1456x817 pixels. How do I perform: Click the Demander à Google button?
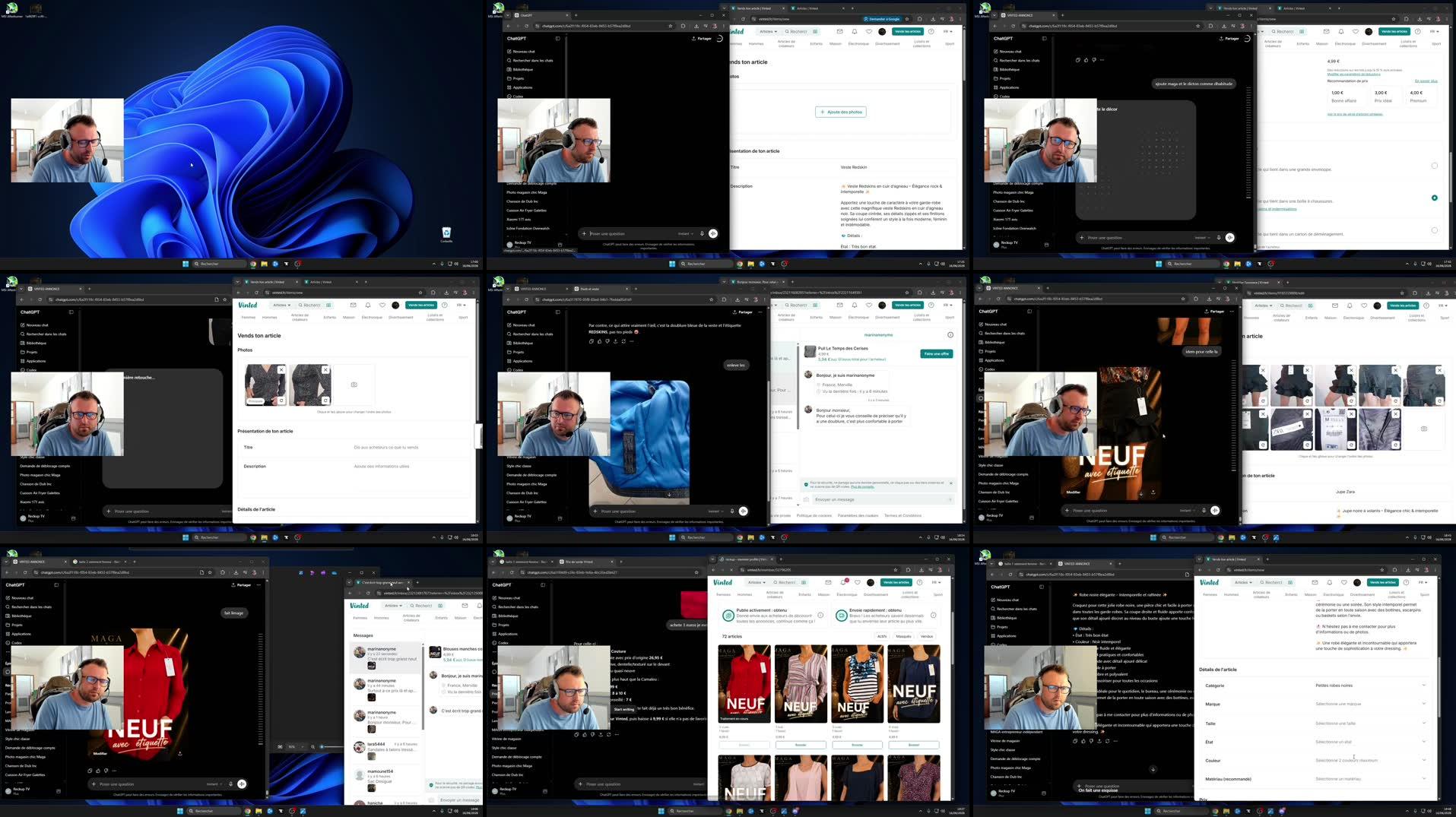pyautogui.click(x=882, y=18)
